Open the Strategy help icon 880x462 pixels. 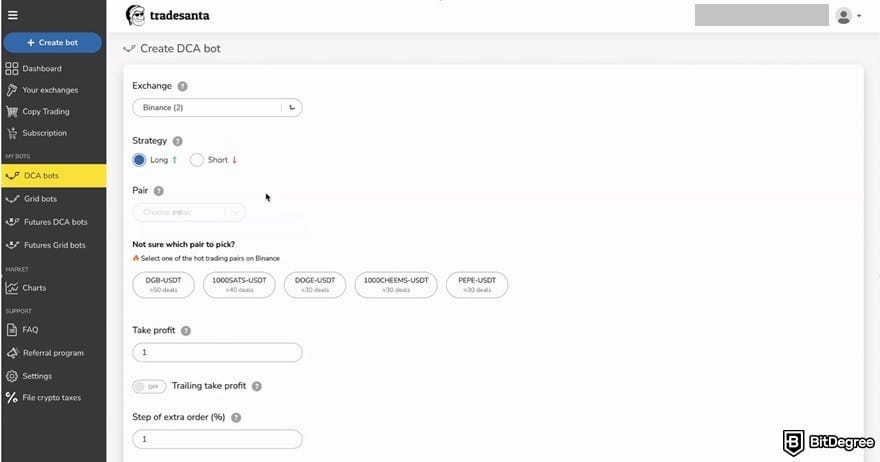point(177,141)
